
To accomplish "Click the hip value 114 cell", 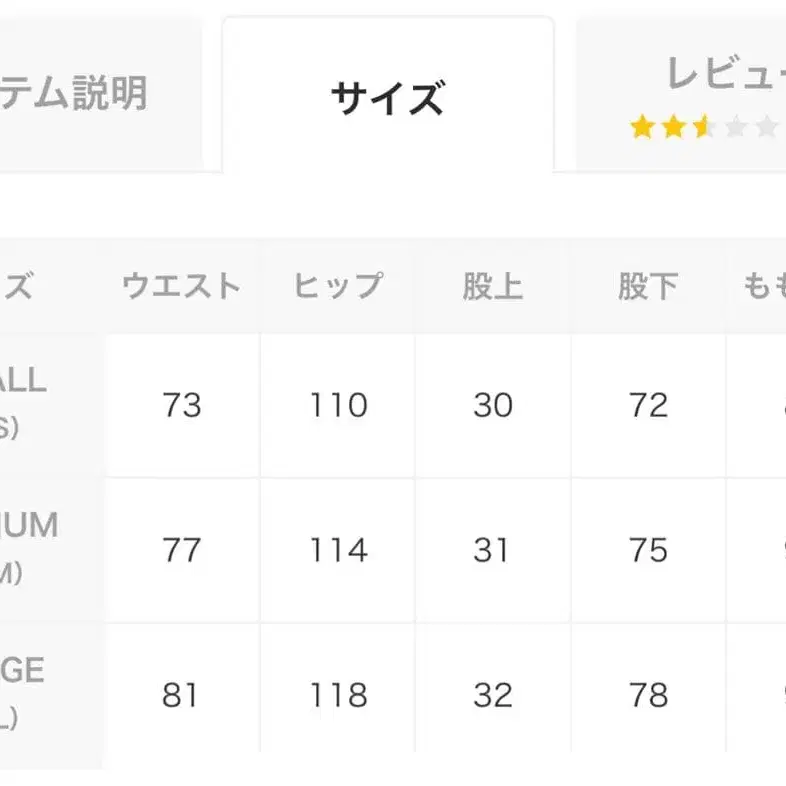I will click(x=338, y=550).
